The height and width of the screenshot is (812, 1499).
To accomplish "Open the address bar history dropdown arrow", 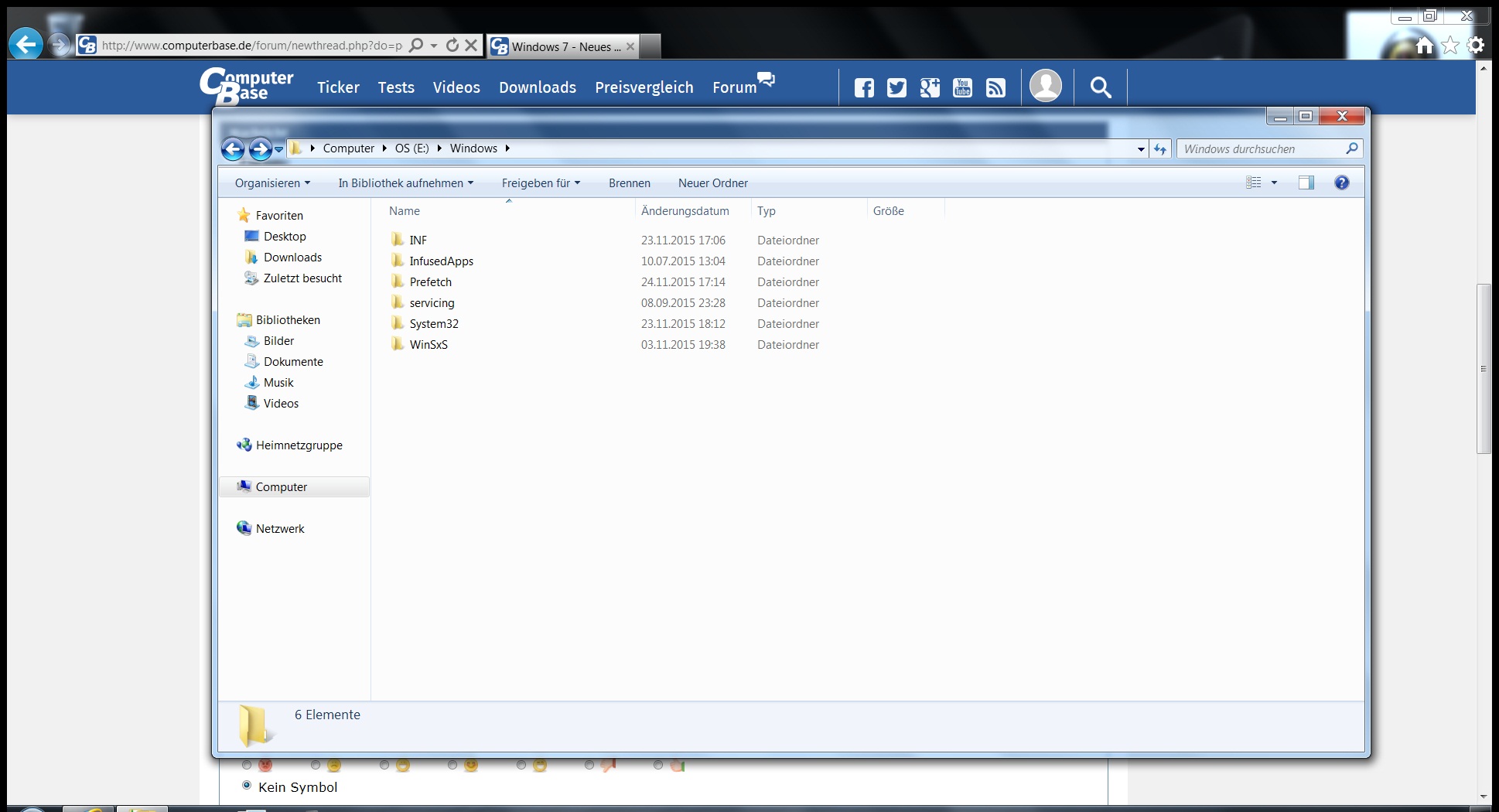I will [x=1141, y=149].
